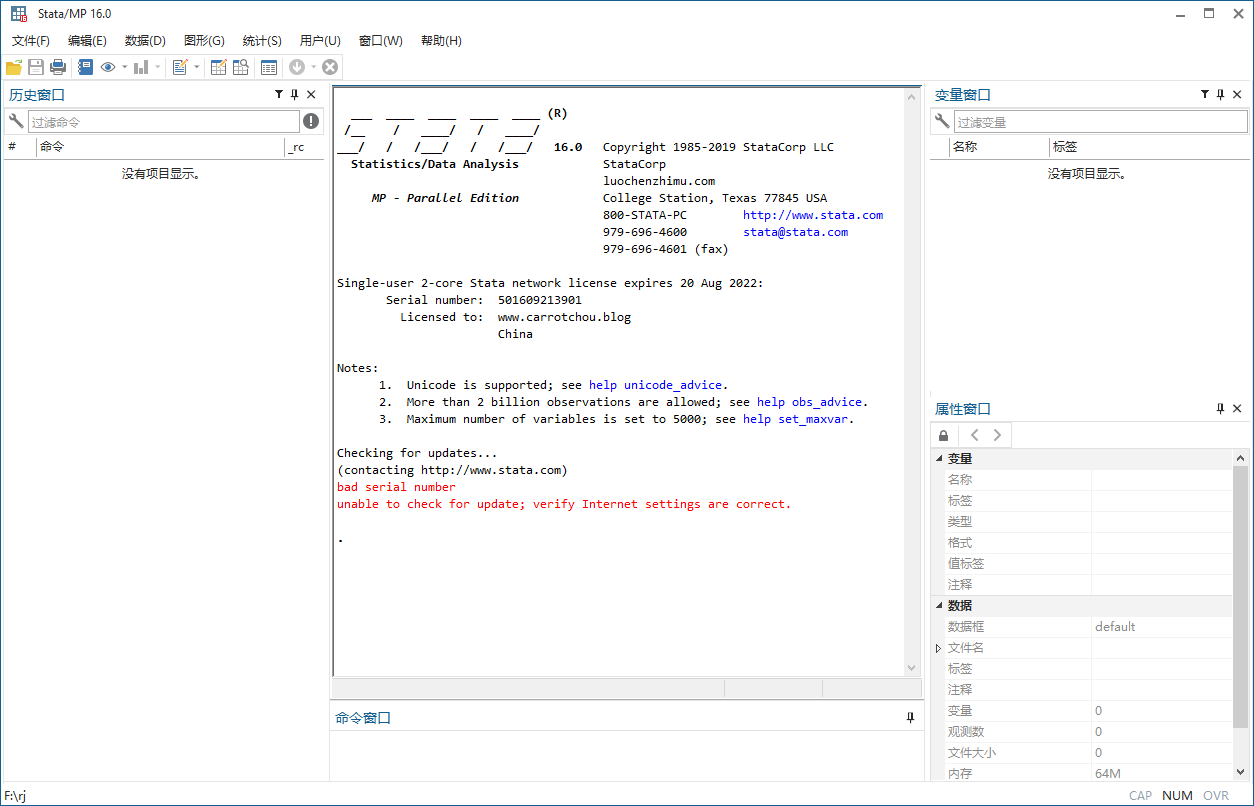Pin the 变量窗口 panel
This screenshot has width=1254, height=806.
click(1221, 94)
